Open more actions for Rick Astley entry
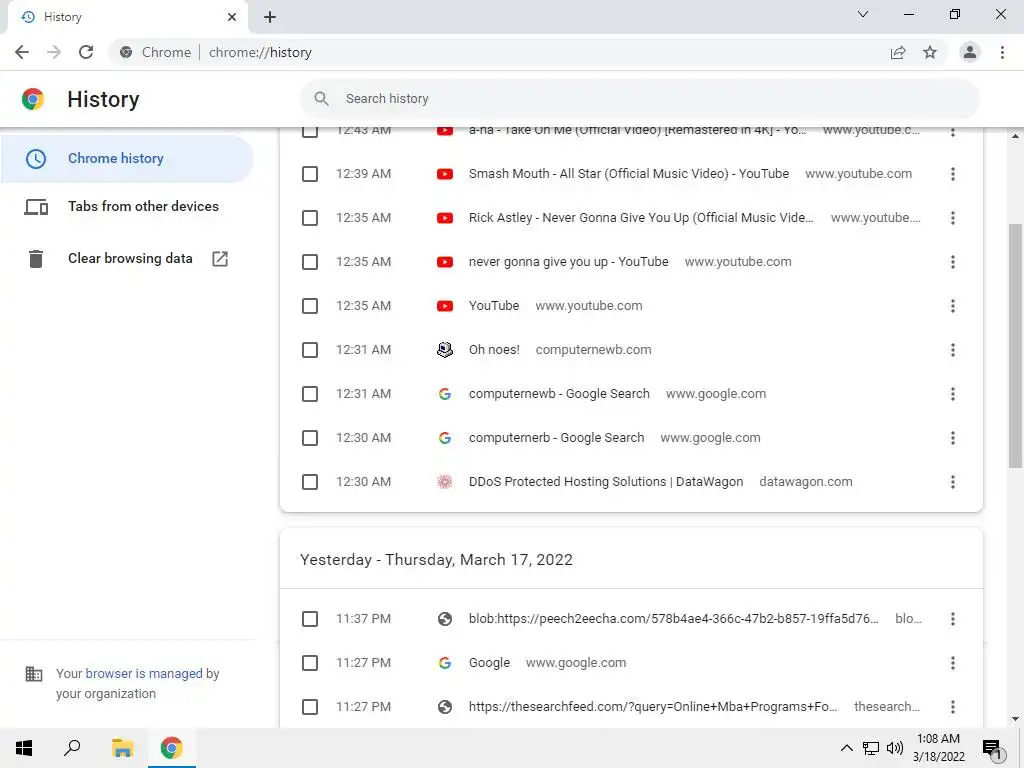Viewport: 1024px width, 768px height. point(953,218)
